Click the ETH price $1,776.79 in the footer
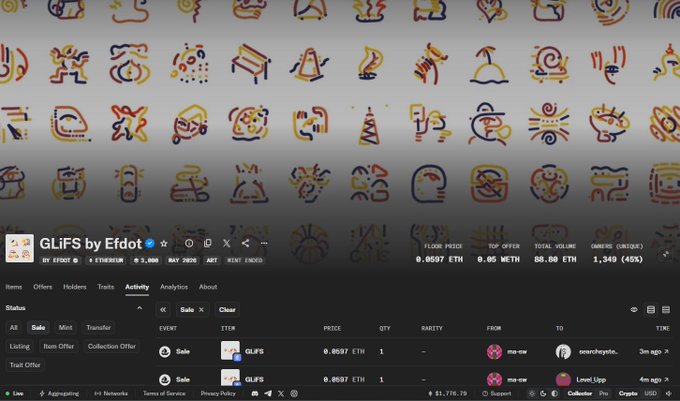 pos(448,394)
